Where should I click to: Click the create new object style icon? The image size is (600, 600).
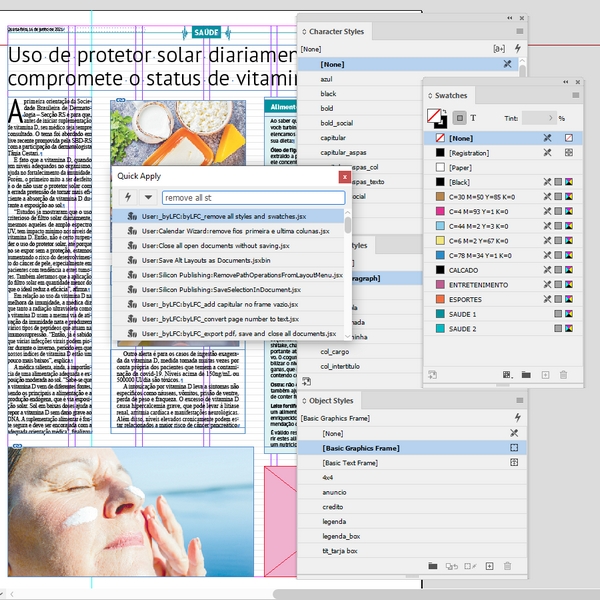tap(489, 566)
